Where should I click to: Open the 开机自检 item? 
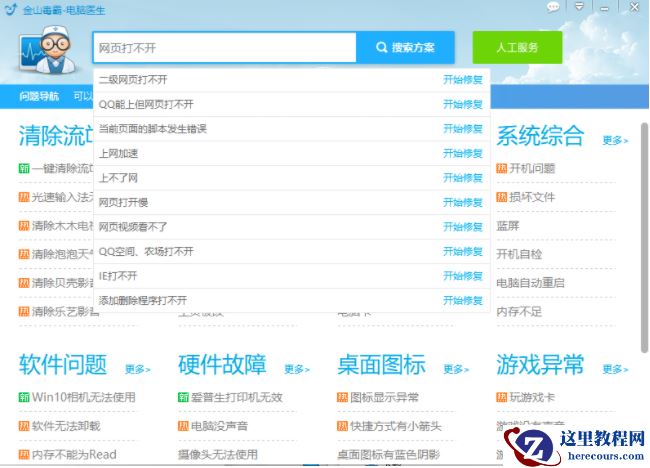[x=519, y=254]
